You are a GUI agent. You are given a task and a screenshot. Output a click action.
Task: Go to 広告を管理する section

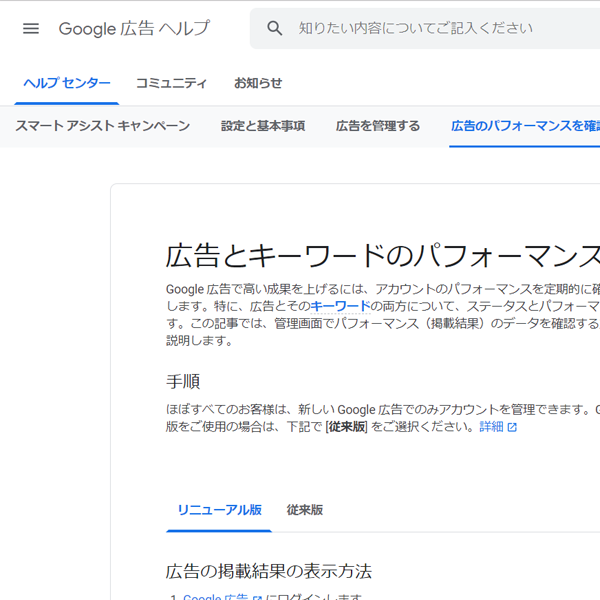[378, 126]
